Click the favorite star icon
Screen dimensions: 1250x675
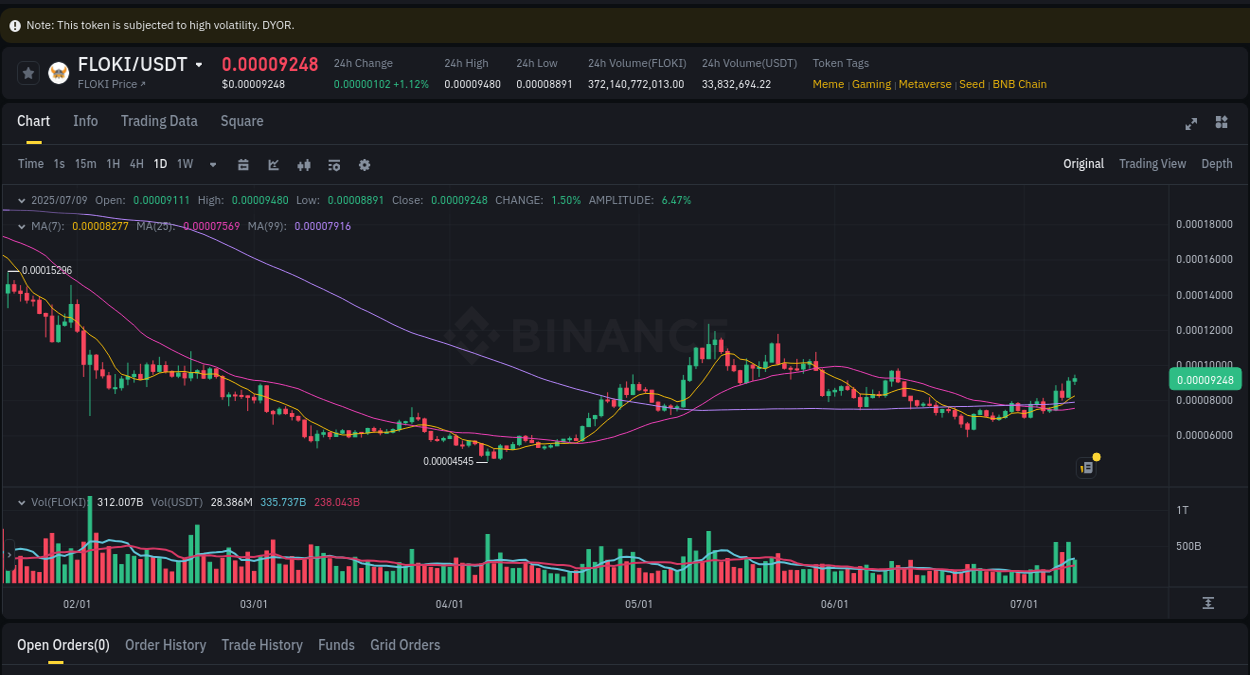pos(27,72)
